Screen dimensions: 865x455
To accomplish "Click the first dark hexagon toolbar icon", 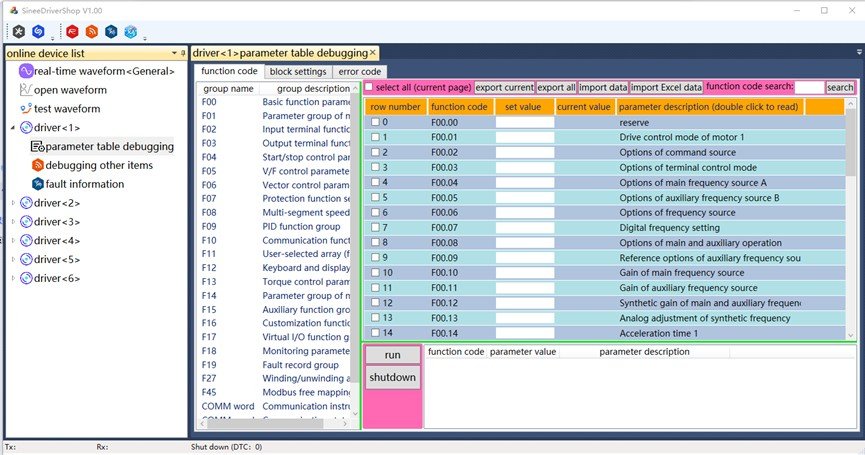I will (x=19, y=31).
